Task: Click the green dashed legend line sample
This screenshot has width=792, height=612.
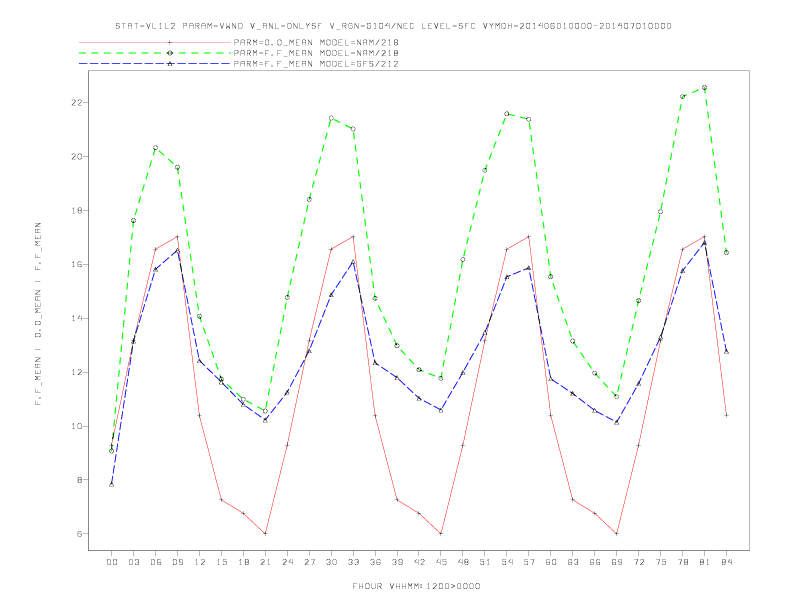Action: (x=155, y=53)
